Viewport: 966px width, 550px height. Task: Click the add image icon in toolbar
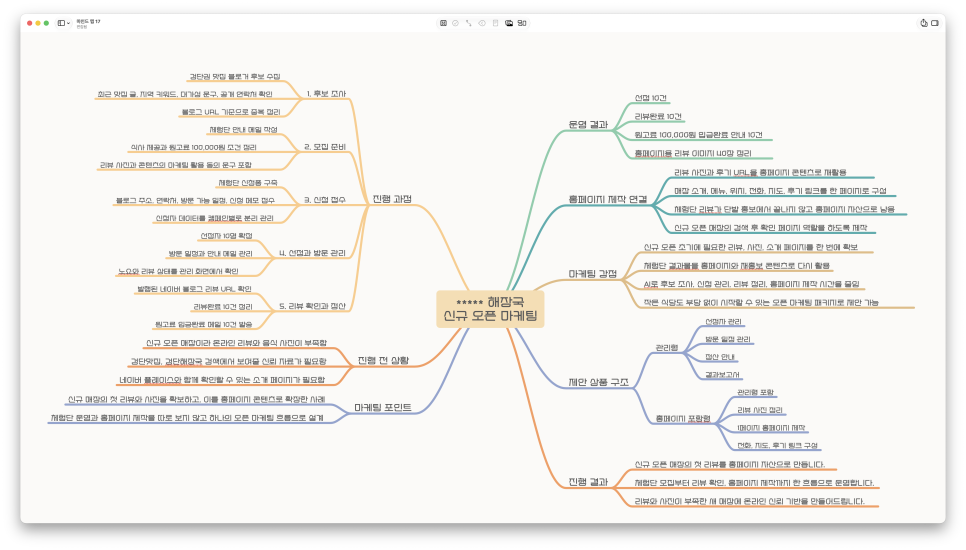point(509,23)
